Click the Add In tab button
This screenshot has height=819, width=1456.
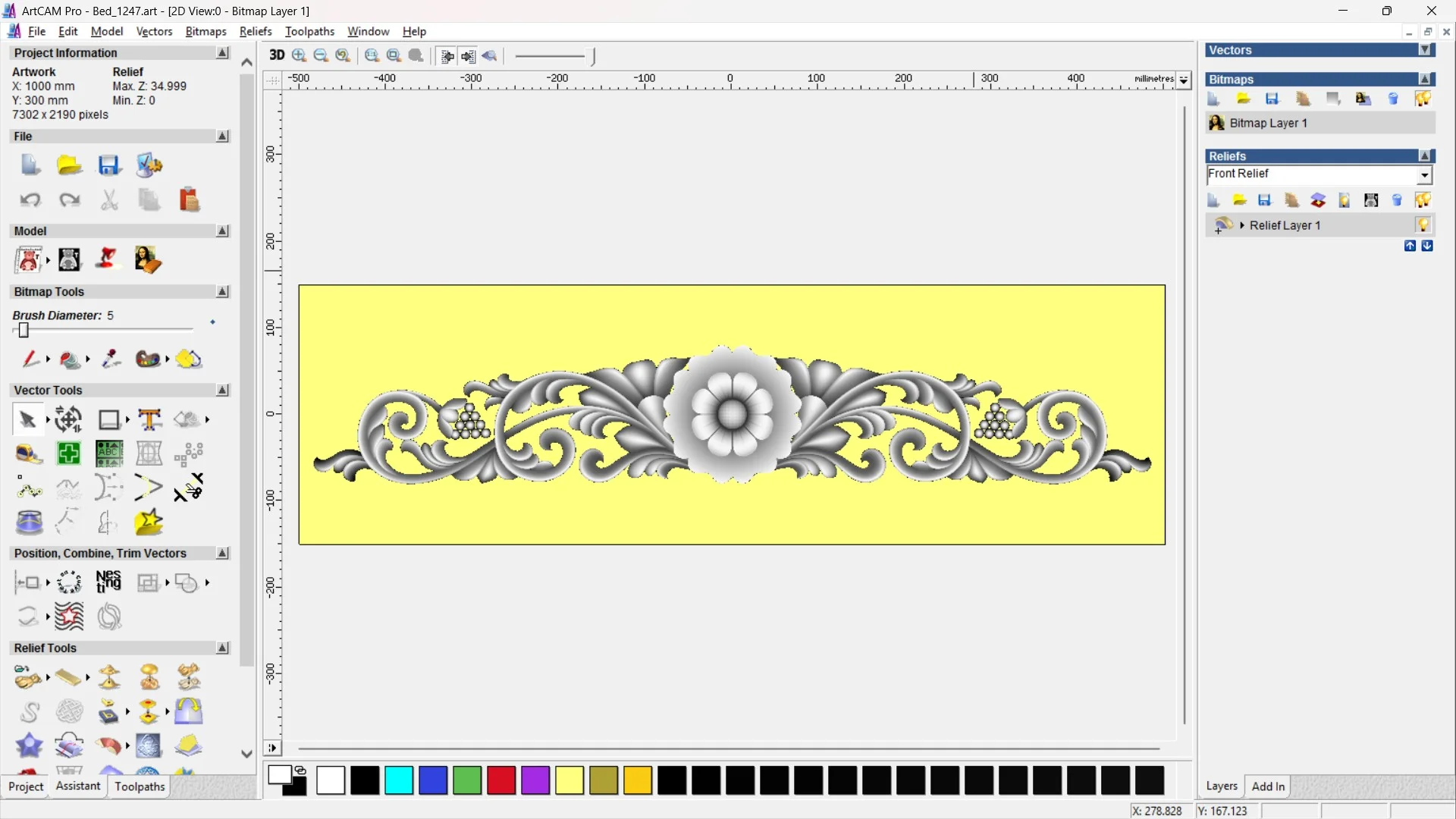pyautogui.click(x=1268, y=786)
